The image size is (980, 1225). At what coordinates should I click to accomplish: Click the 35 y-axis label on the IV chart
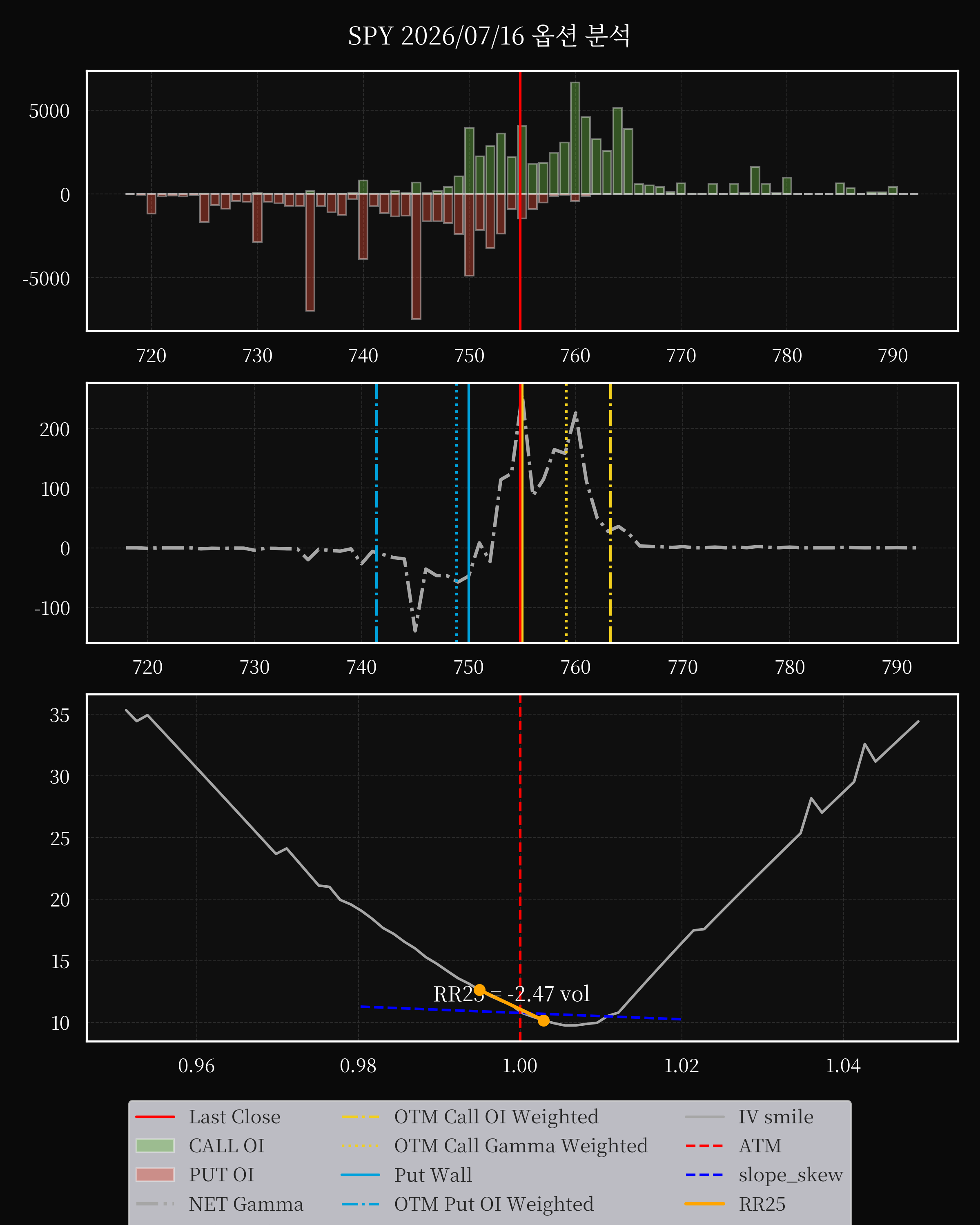pos(60,715)
